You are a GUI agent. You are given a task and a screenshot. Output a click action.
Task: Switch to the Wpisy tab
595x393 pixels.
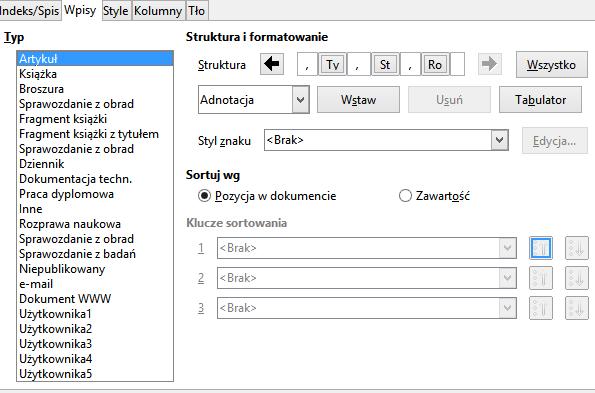tap(80, 10)
